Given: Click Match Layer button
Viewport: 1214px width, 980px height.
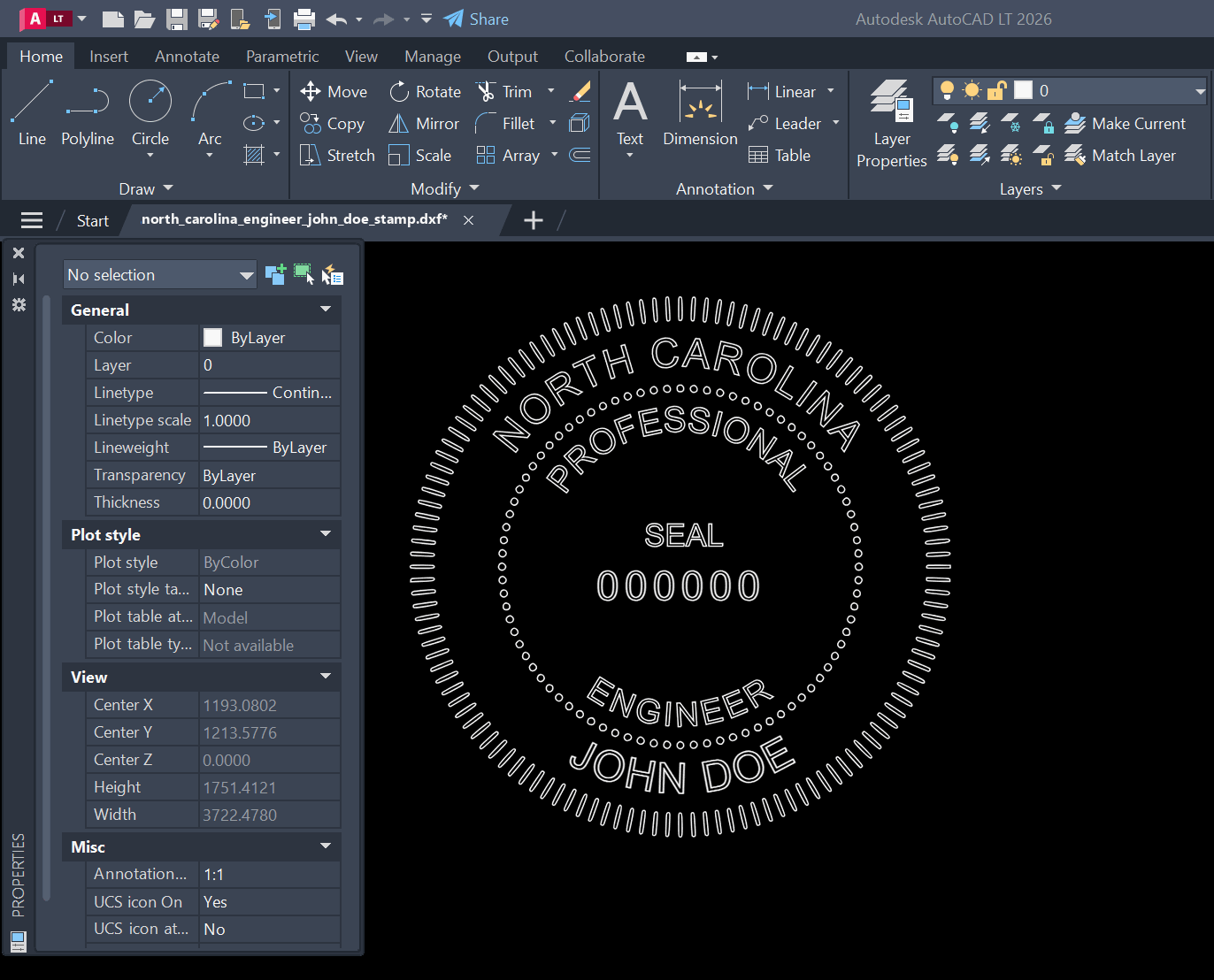Looking at the screenshot, I should coord(1120,156).
